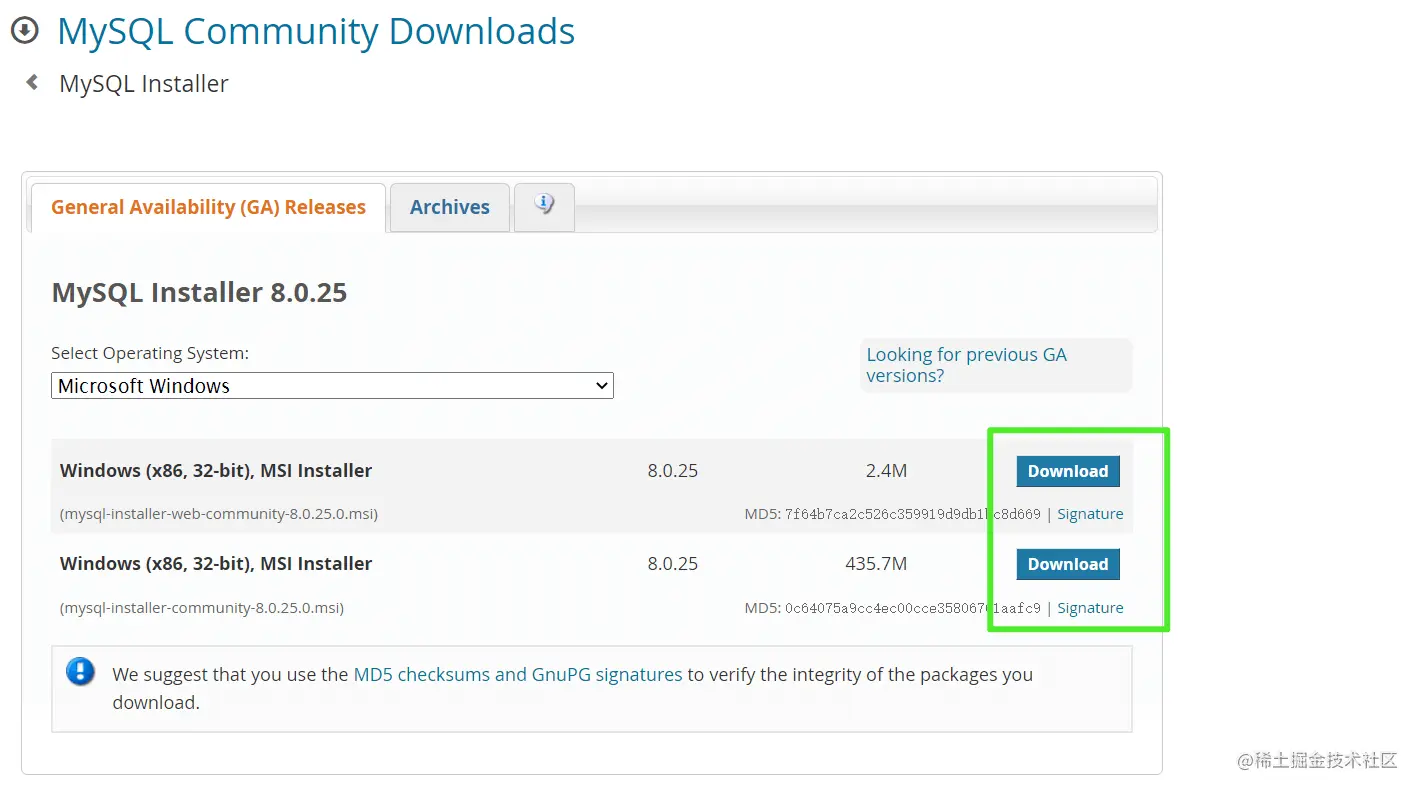Screen dimensions: 1420x793
Task: Open Signature link for web-community installer
Action: [1090, 514]
